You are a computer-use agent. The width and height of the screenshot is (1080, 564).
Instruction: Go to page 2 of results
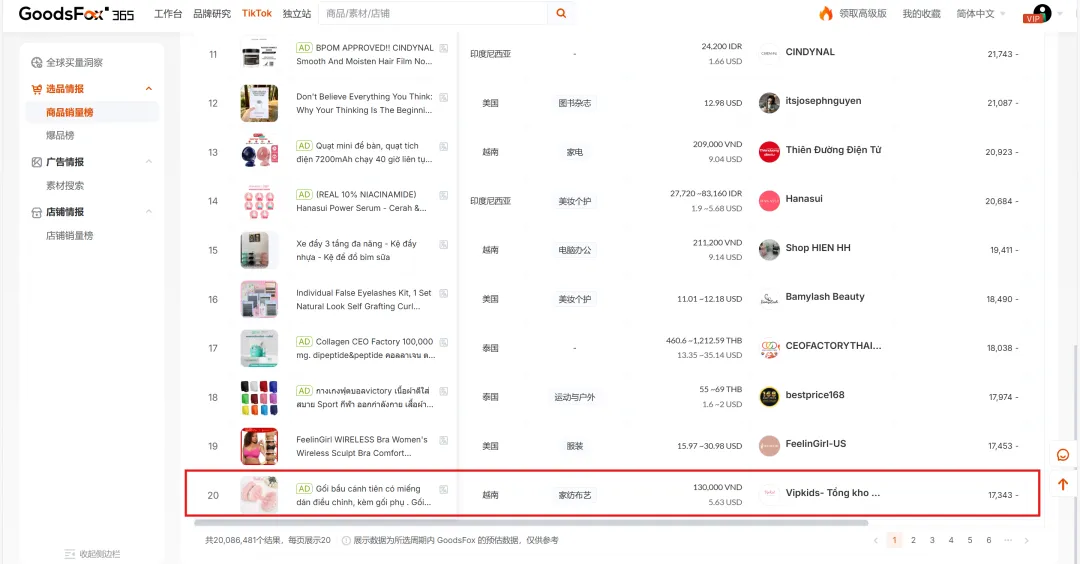(x=913, y=541)
